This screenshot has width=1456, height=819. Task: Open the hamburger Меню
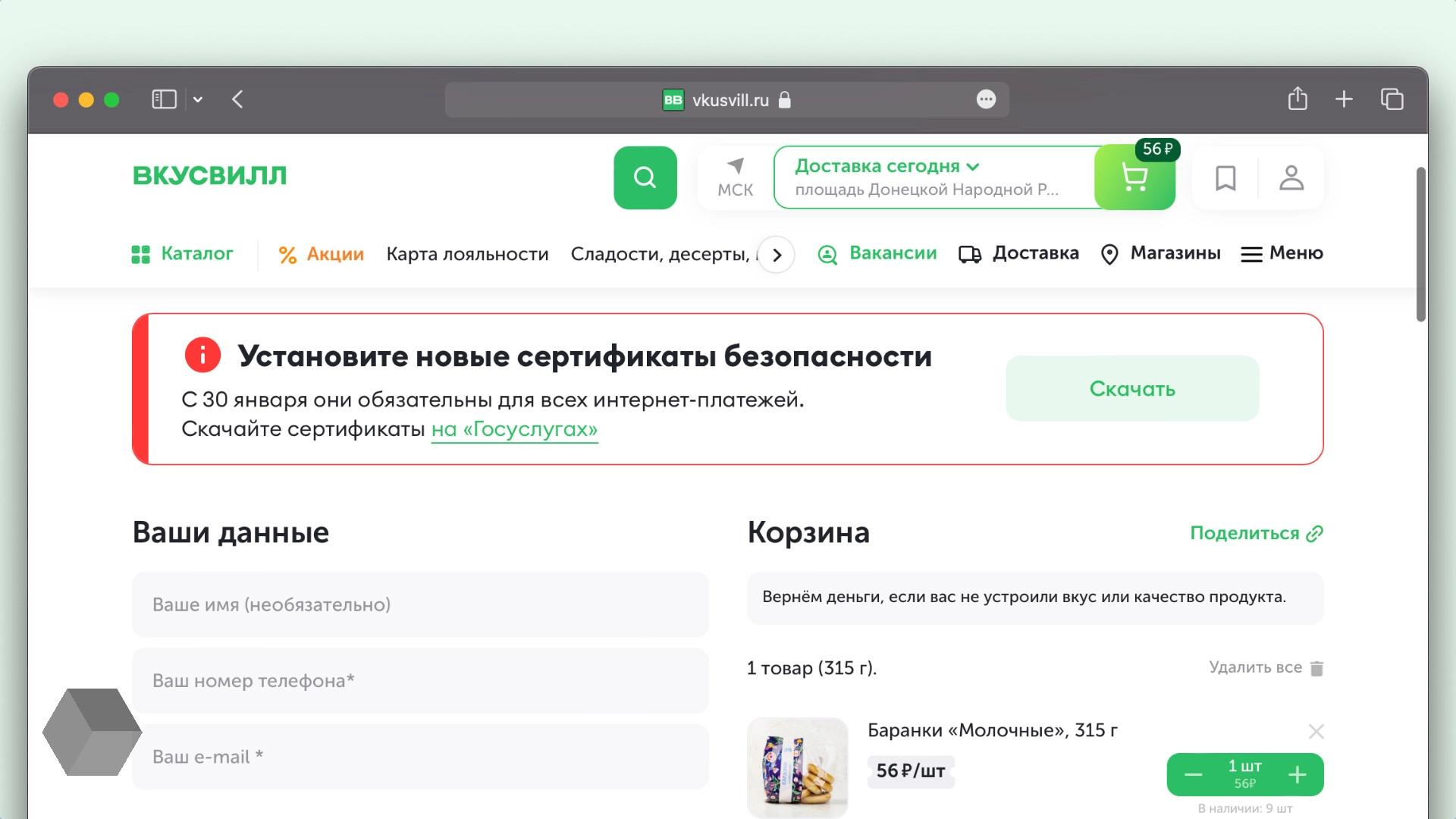(x=1282, y=253)
